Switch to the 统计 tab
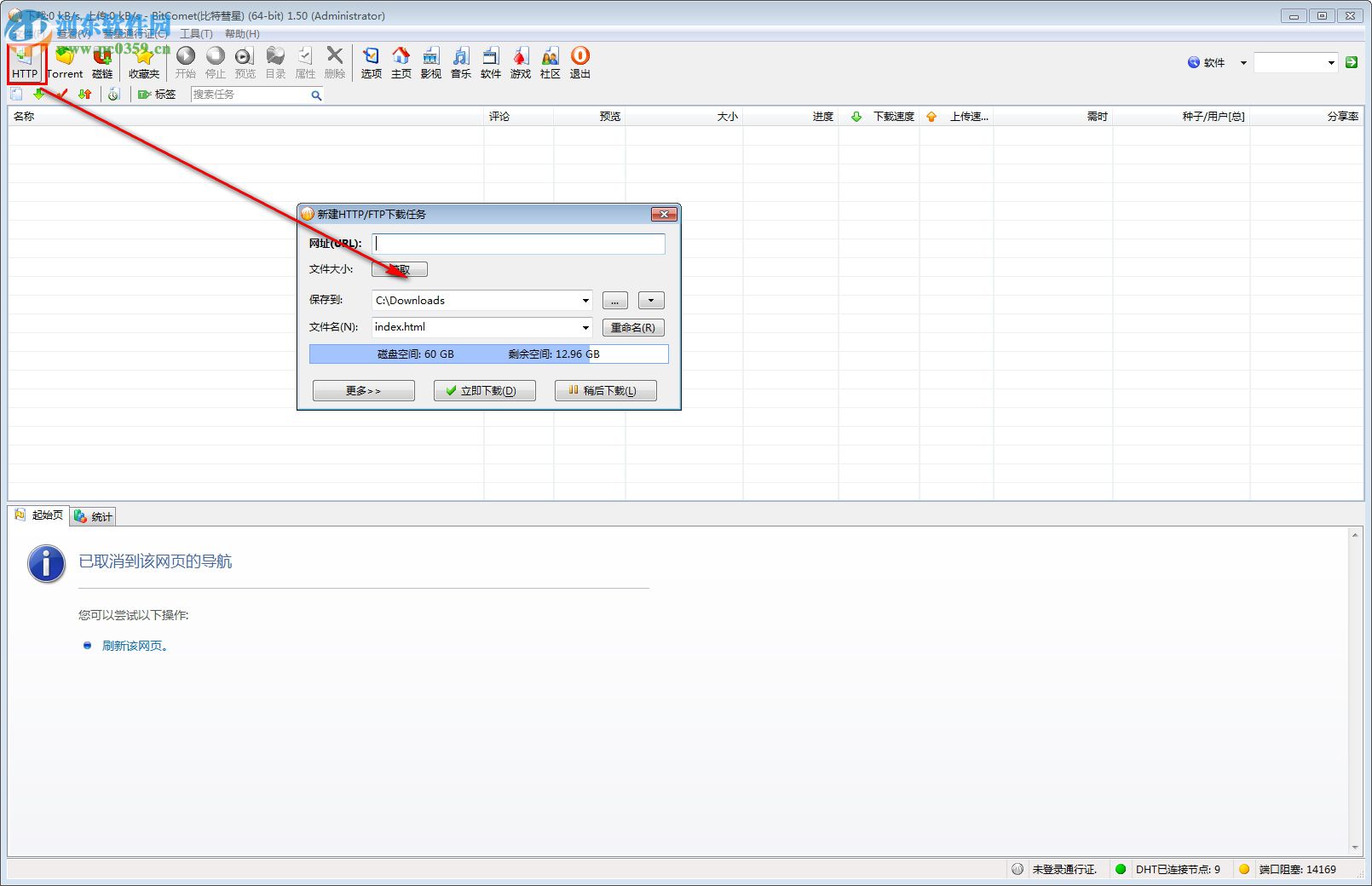Screen dimensions: 1372x886 93,516
